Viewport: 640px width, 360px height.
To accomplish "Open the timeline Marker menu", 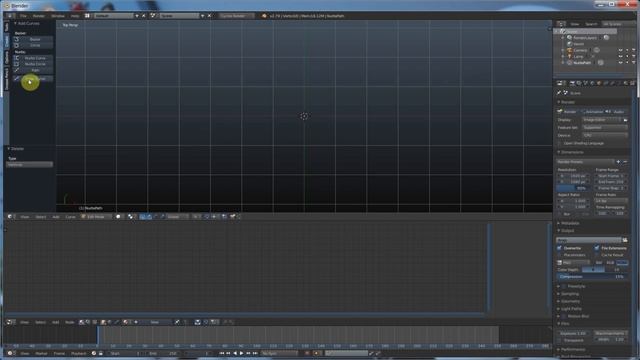I will [x=41, y=353].
